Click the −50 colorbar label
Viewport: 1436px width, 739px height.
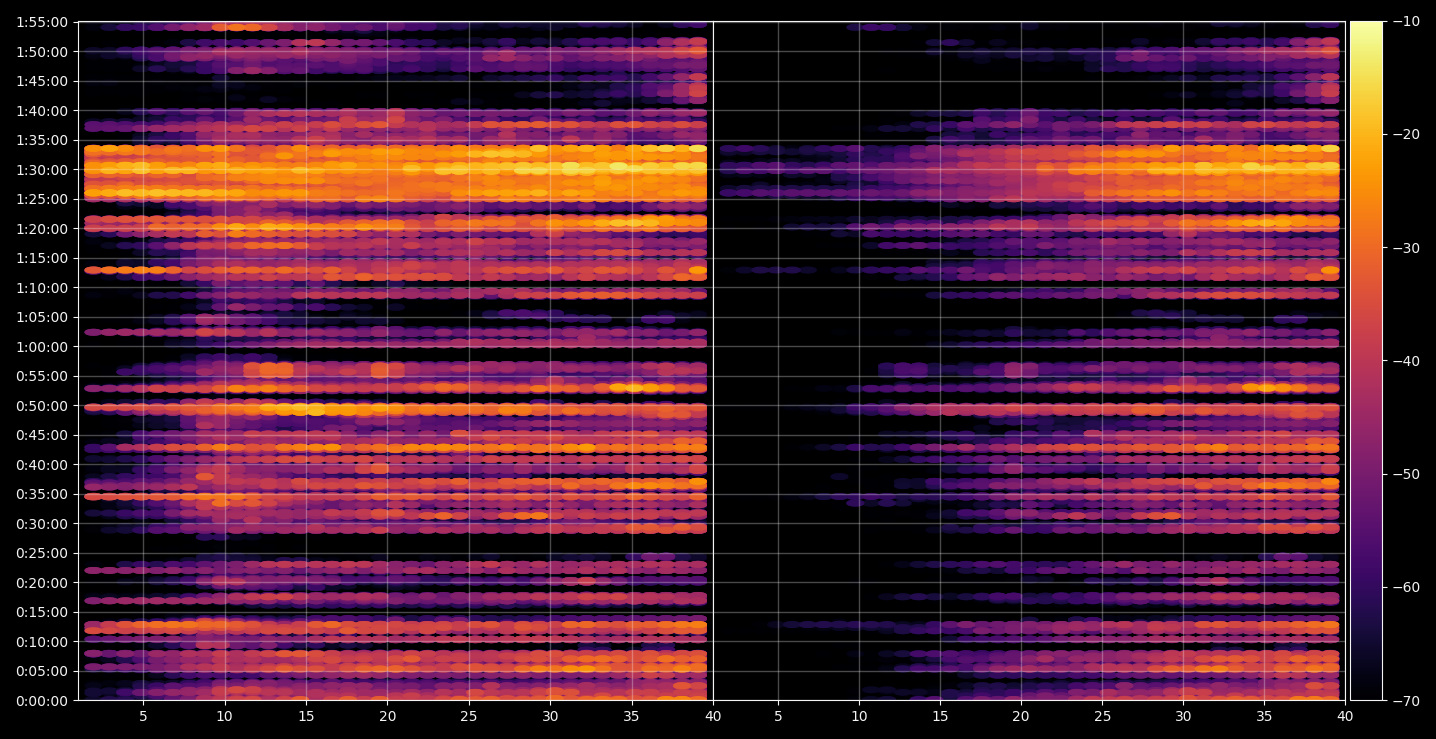click(x=1406, y=474)
